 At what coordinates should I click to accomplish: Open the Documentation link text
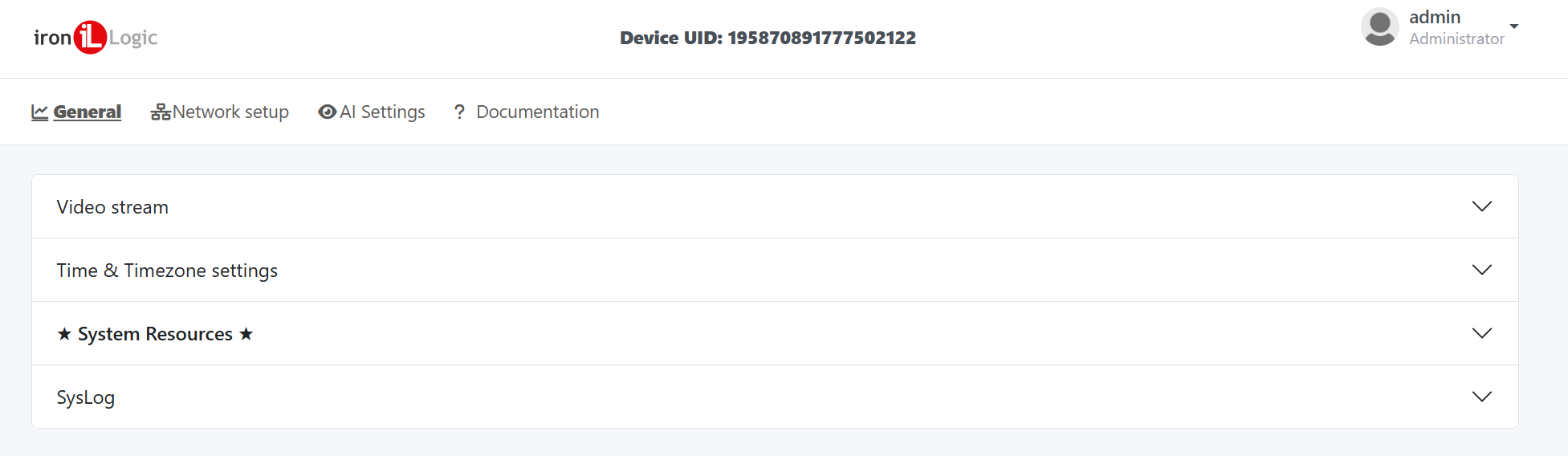pos(537,112)
